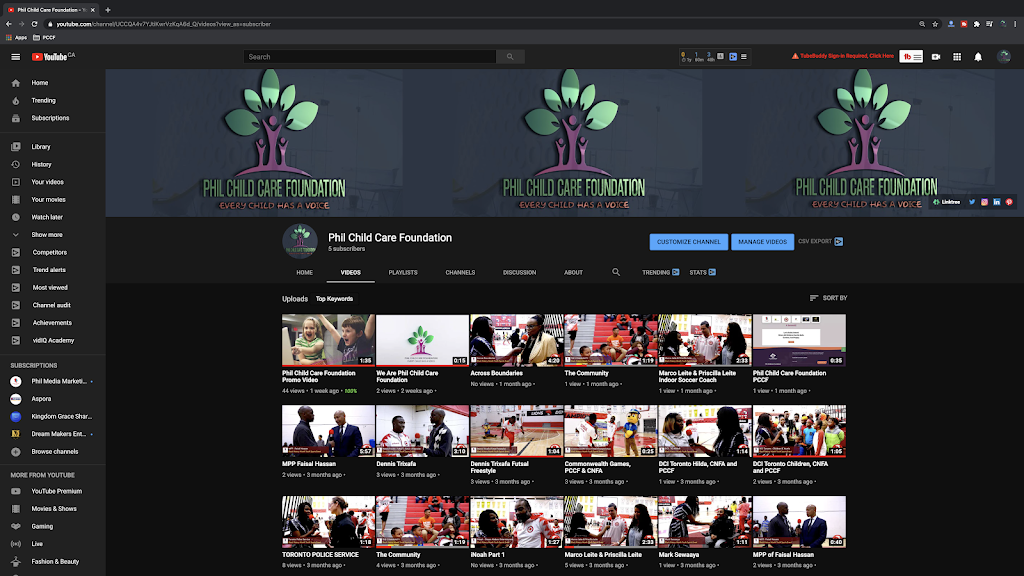
Task: Switch to CHANNELS tab
Action: (x=460, y=272)
